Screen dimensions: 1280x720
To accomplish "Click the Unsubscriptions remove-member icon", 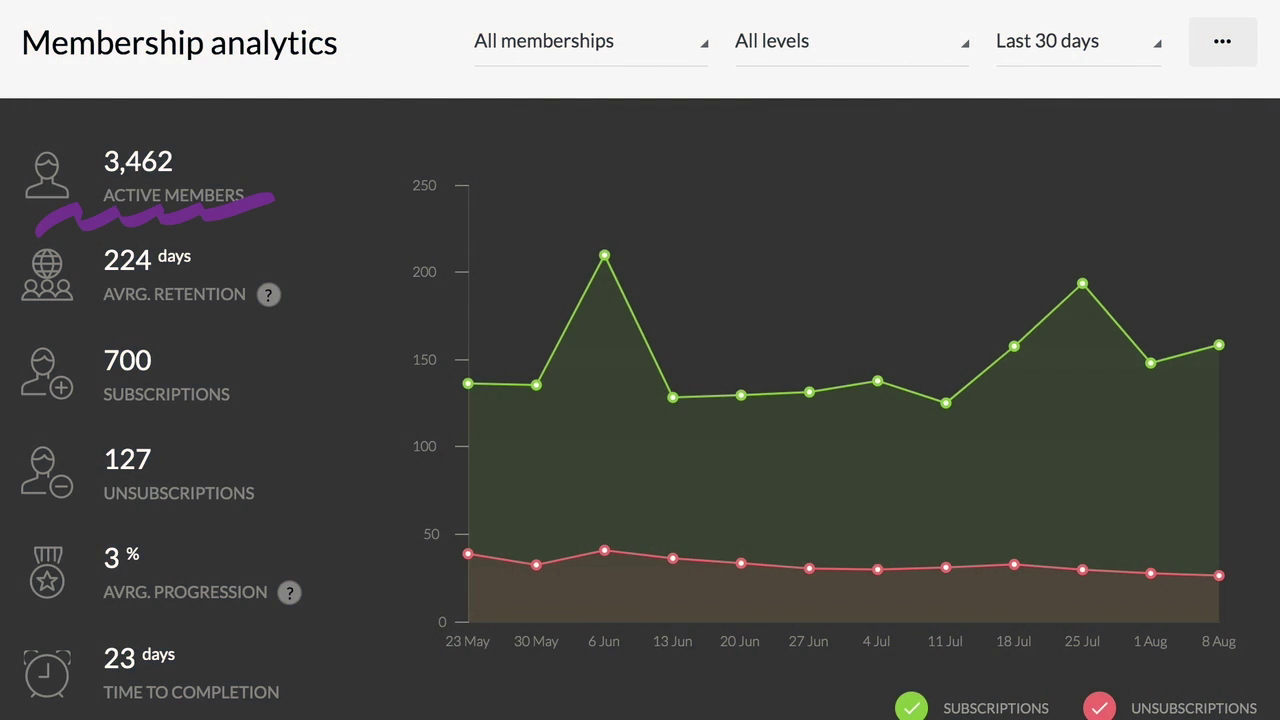I will 47,472.
